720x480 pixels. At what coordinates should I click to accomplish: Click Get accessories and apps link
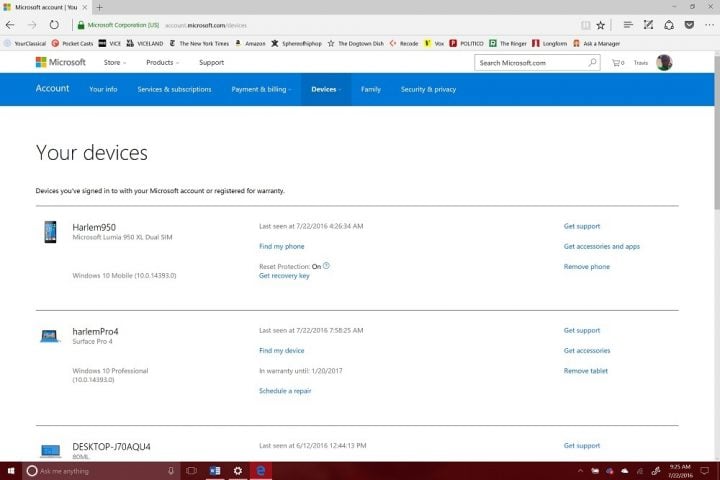tap(602, 246)
